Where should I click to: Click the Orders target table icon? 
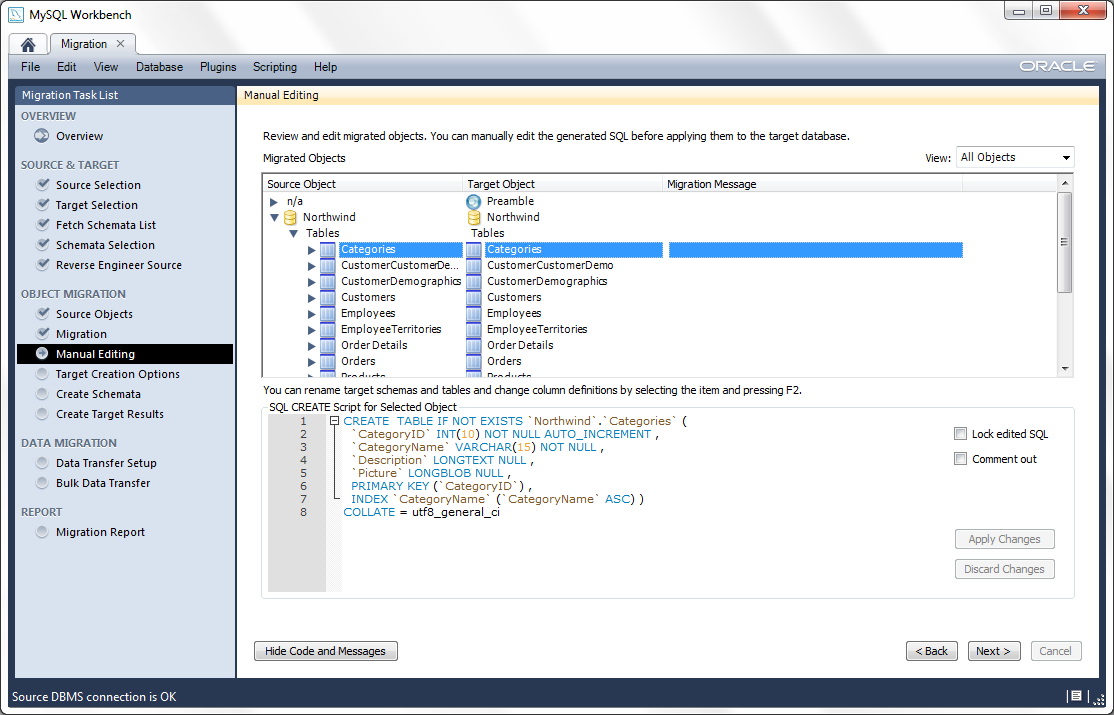(x=474, y=361)
